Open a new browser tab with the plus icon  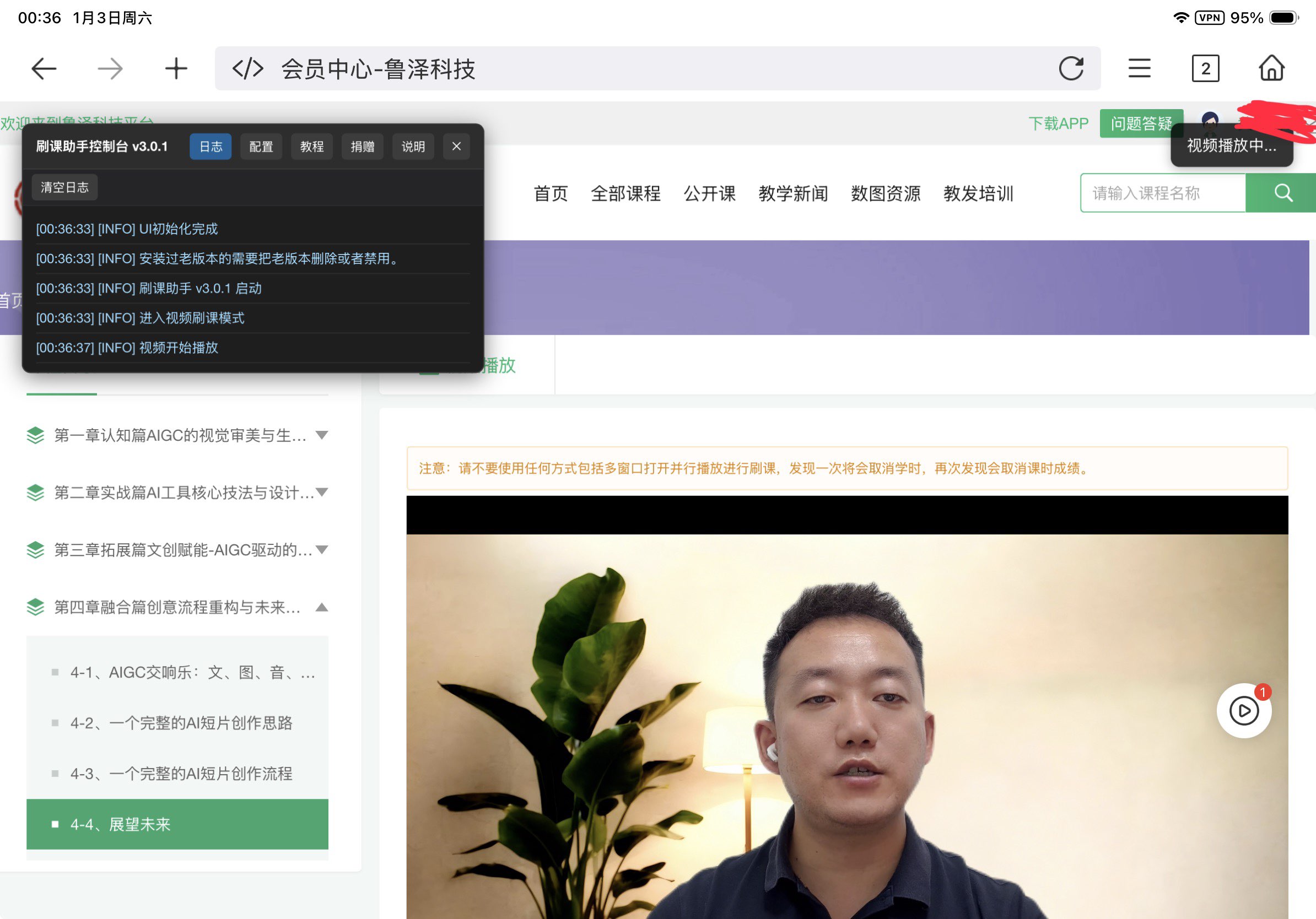tap(175, 68)
